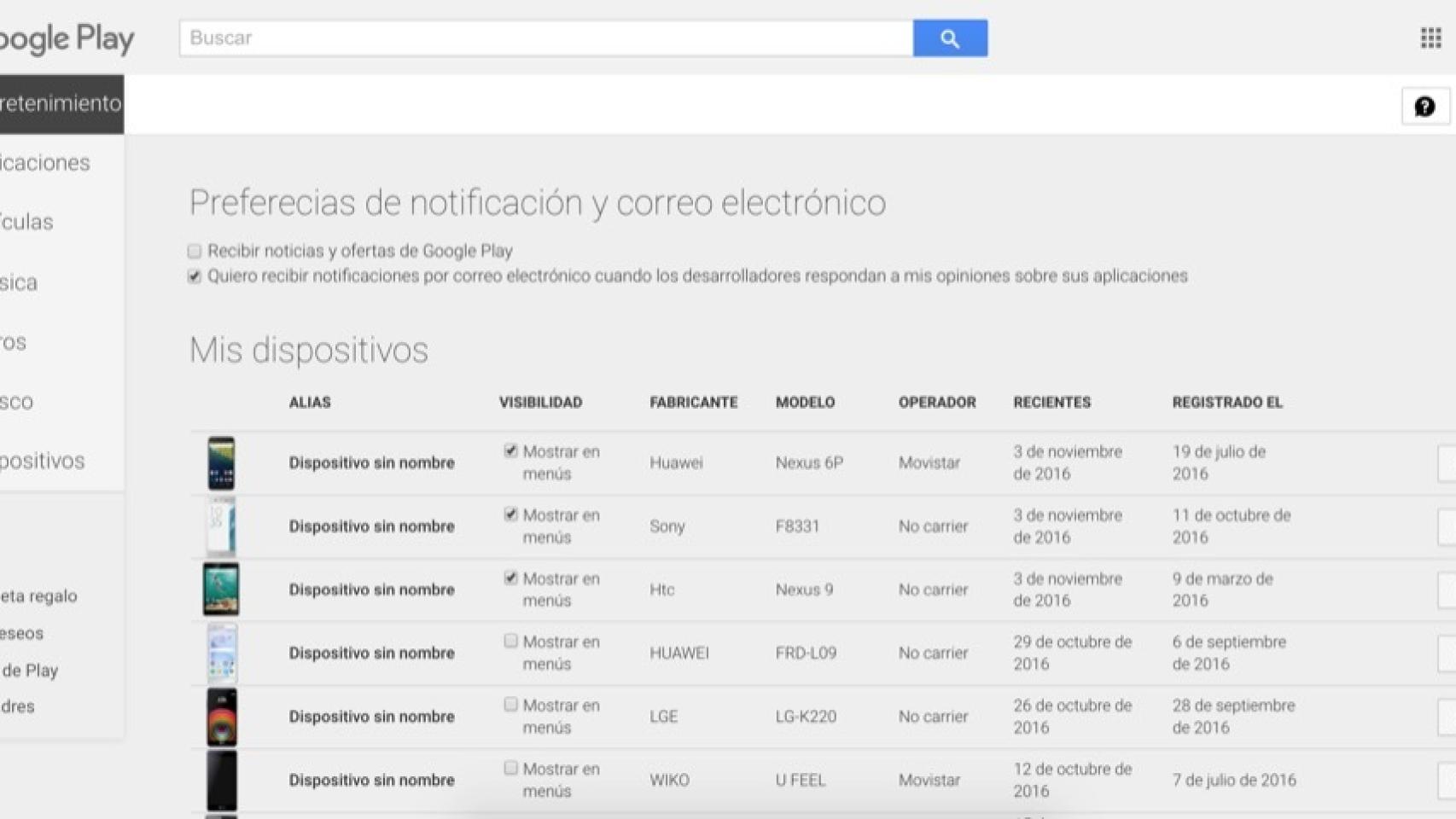Open the gift card link in sidebar
Screen dimensions: 1456x819
38,596
